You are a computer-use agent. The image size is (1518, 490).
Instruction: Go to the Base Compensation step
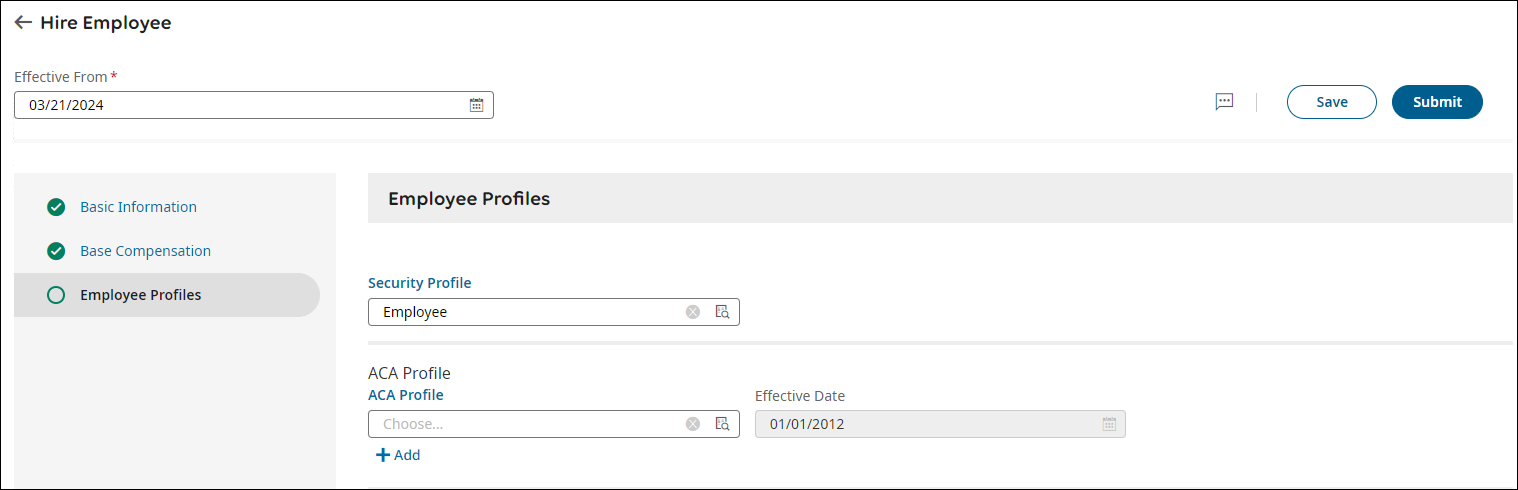coord(145,251)
